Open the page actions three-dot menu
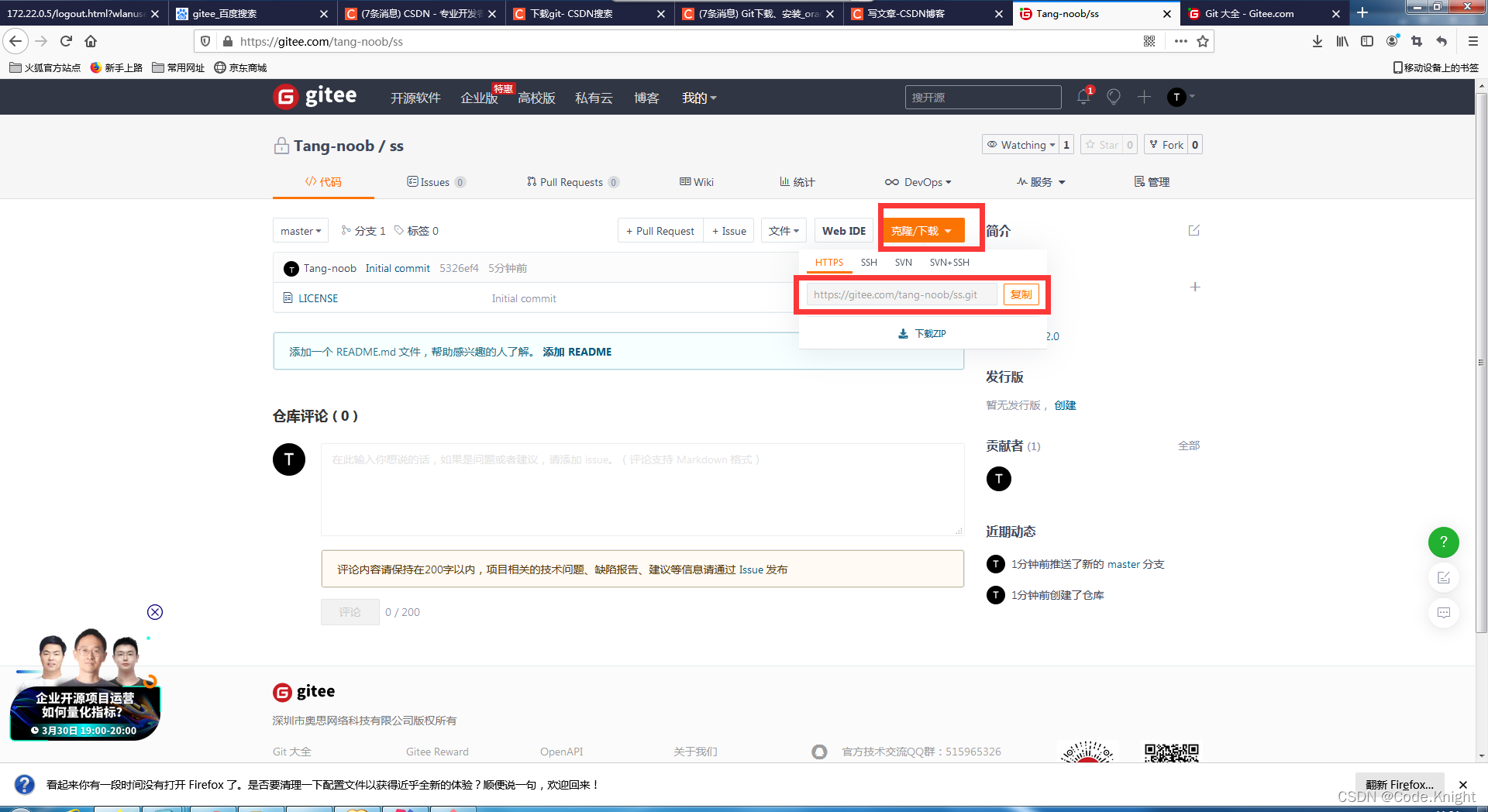The width and height of the screenshot is (1488, 812). coord(1180,41)
